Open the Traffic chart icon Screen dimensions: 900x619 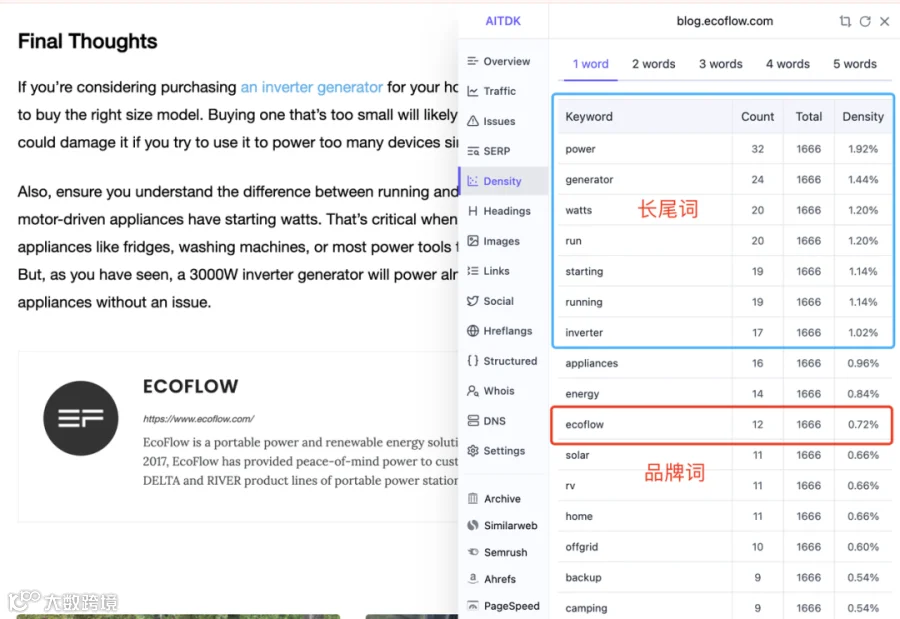click(472, 91)
